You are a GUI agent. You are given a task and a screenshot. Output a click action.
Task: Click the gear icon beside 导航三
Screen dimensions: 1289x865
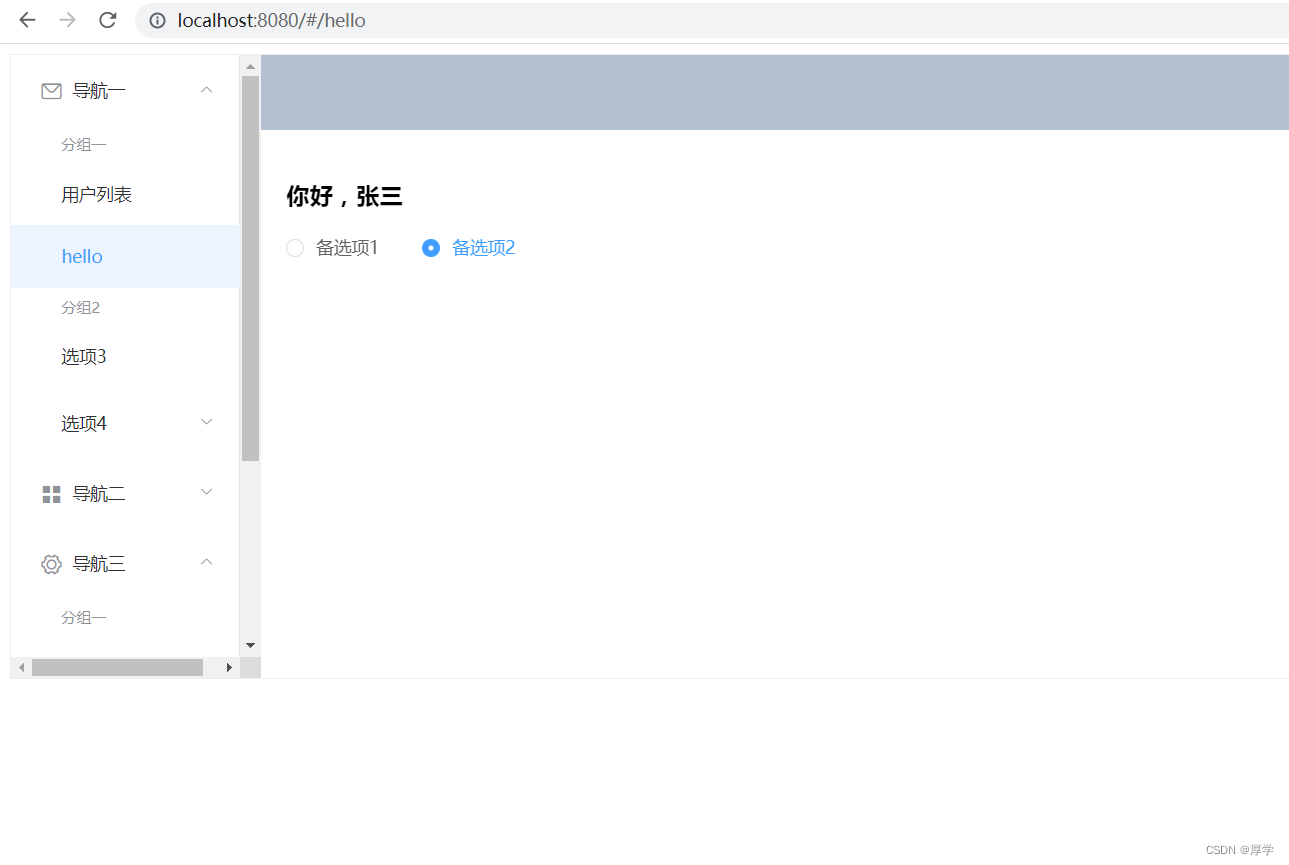(51, 564)
